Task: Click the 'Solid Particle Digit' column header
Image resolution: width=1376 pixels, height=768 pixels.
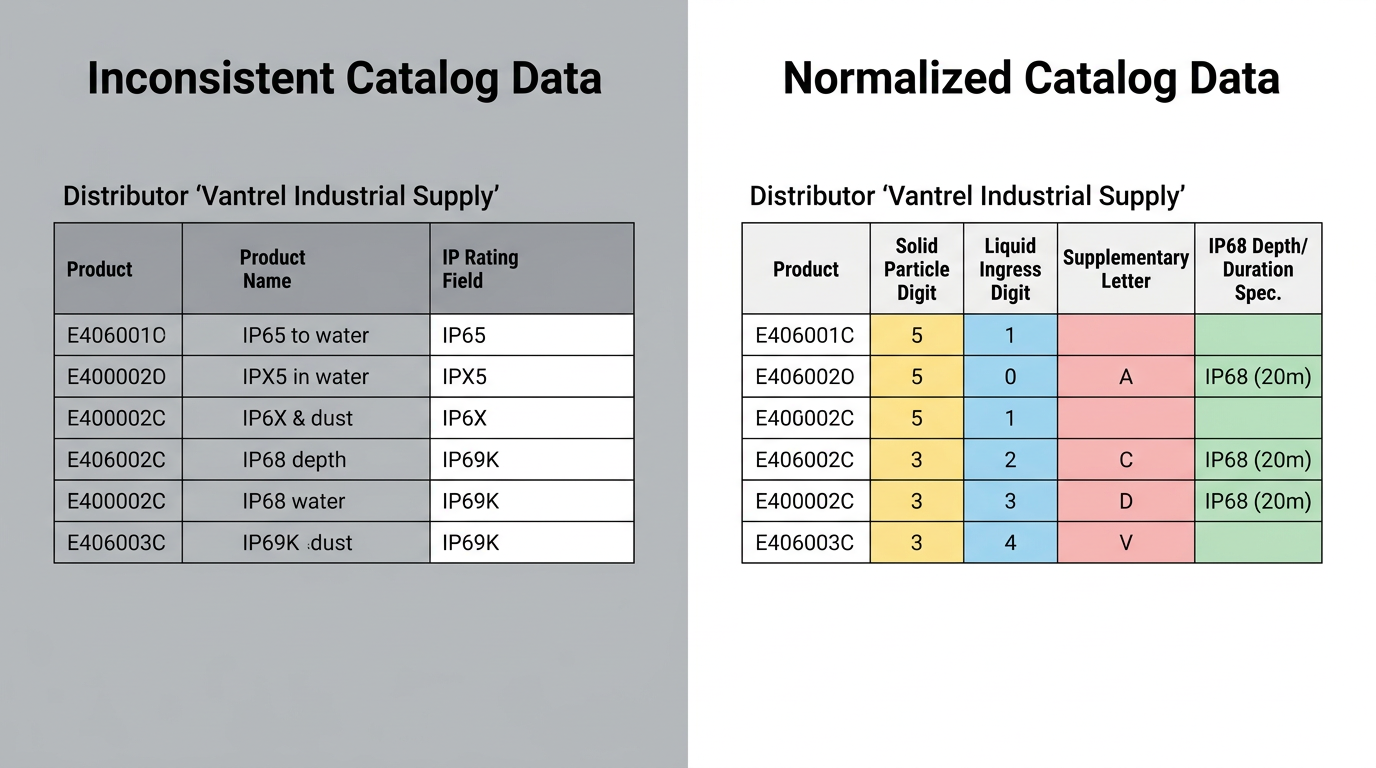Action: (x=916, y=269)
